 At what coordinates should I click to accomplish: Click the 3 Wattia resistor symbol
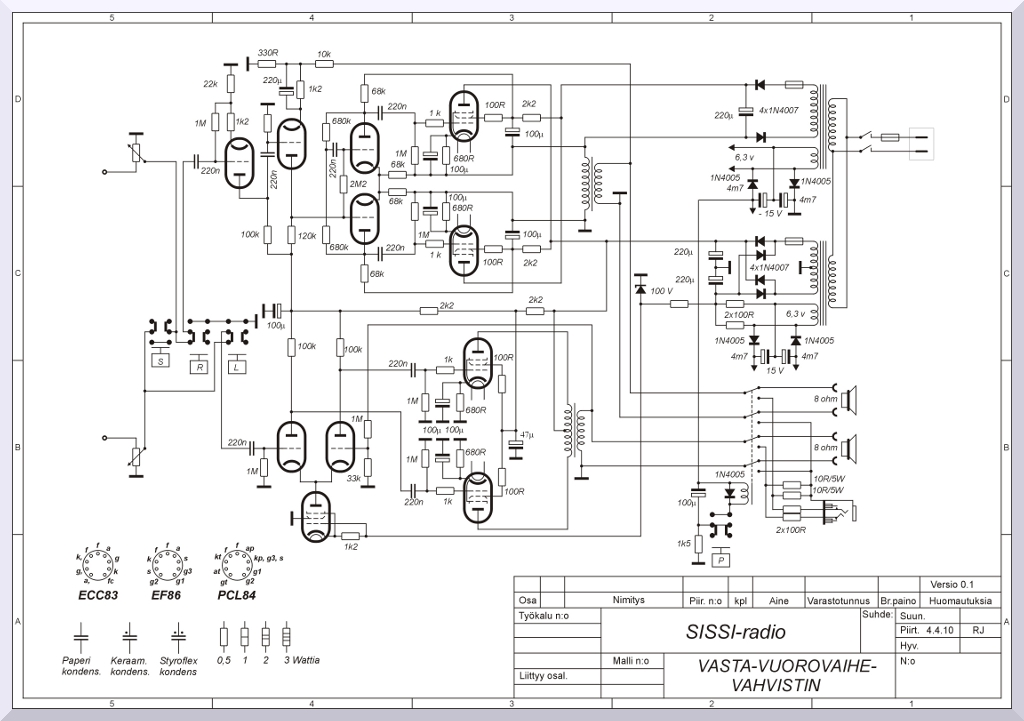point(287,635)
